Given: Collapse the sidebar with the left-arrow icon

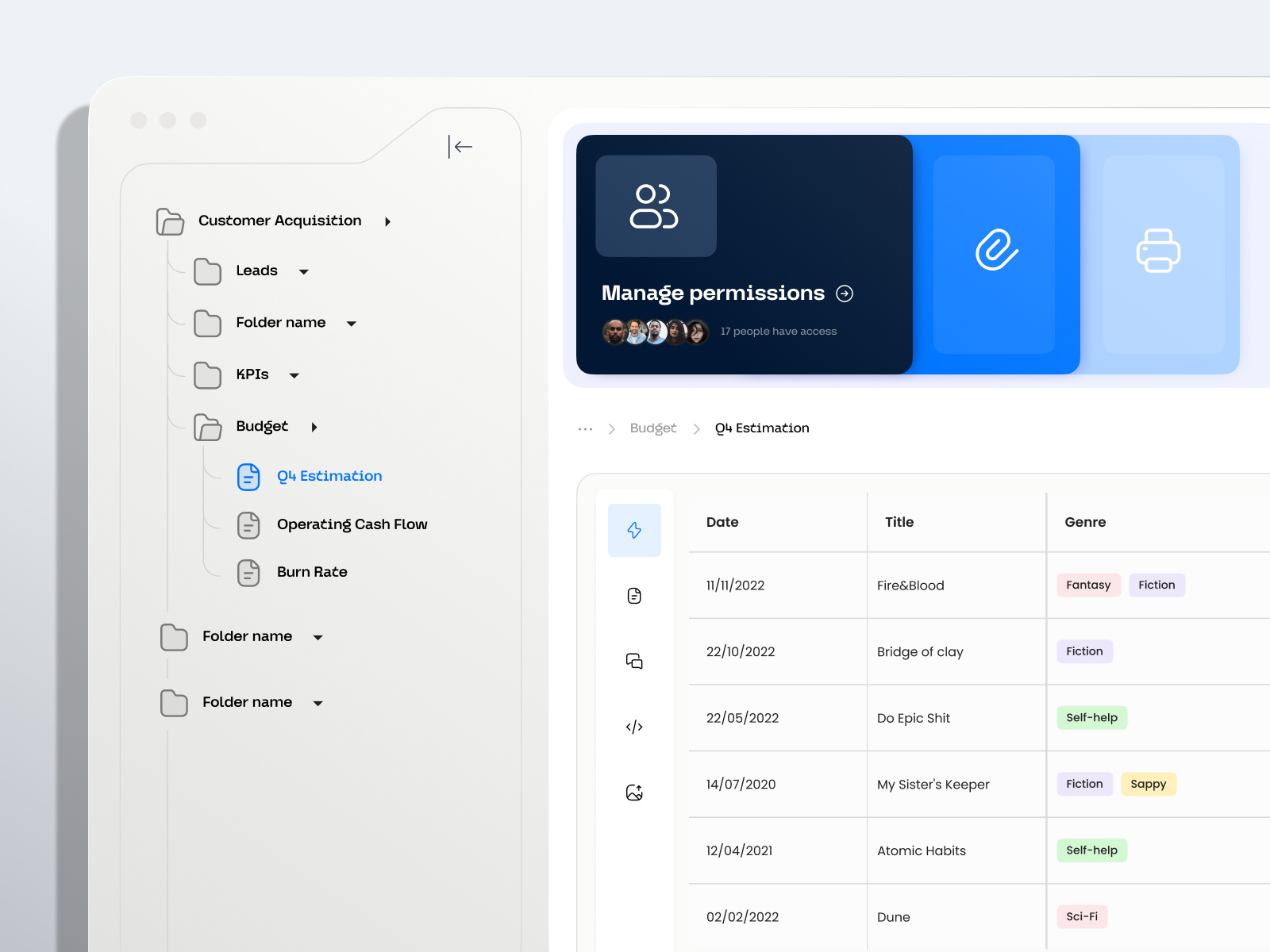Looking at the screenshot, I should pos(462,147).
